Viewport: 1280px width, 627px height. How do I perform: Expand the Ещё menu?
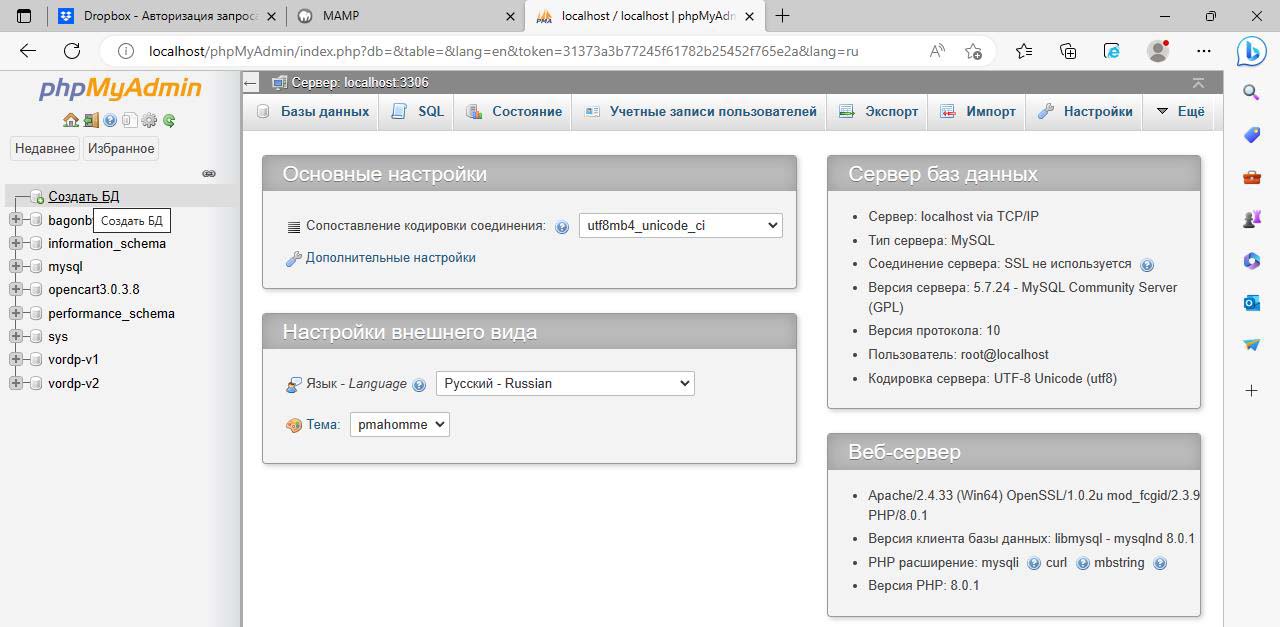(x=1180, y=112)
